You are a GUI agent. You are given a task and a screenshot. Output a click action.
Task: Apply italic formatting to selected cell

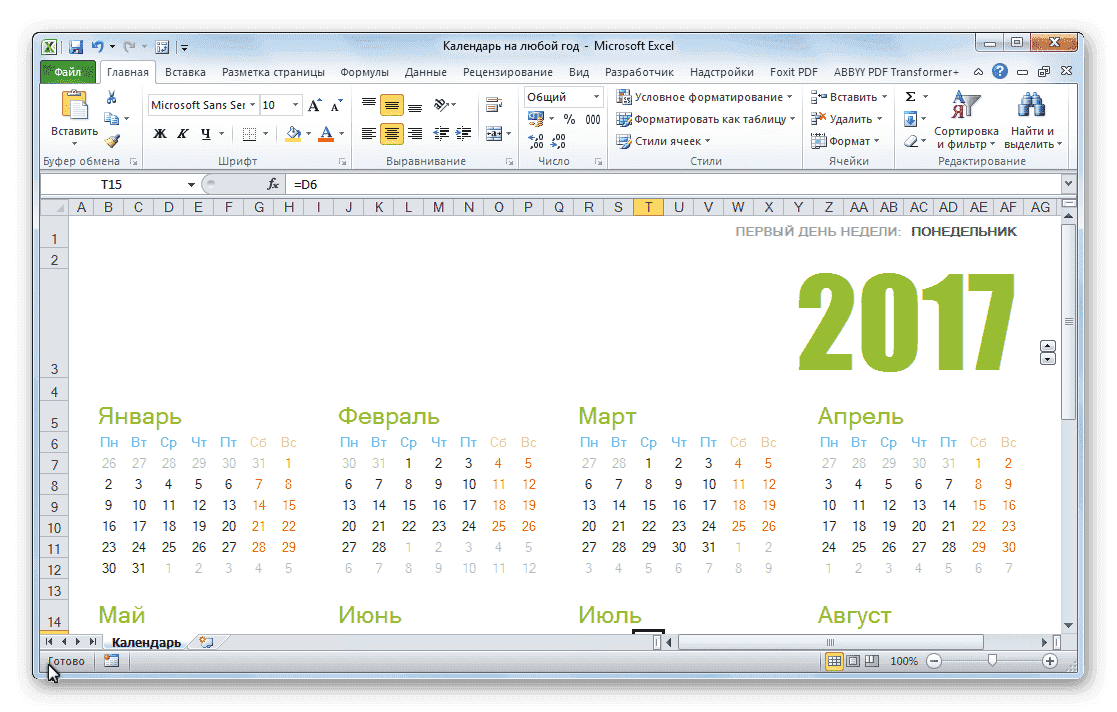point(183,133)
